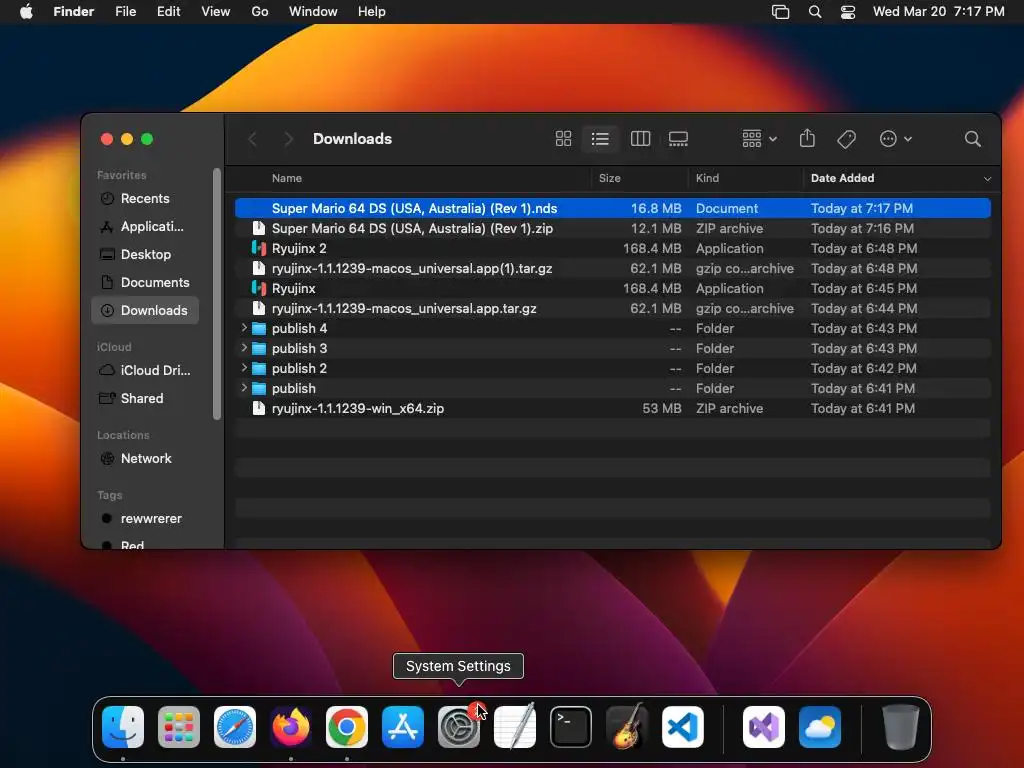Go back with the back arrow
Screen dimensions: 1024x768
coord(253,138)
